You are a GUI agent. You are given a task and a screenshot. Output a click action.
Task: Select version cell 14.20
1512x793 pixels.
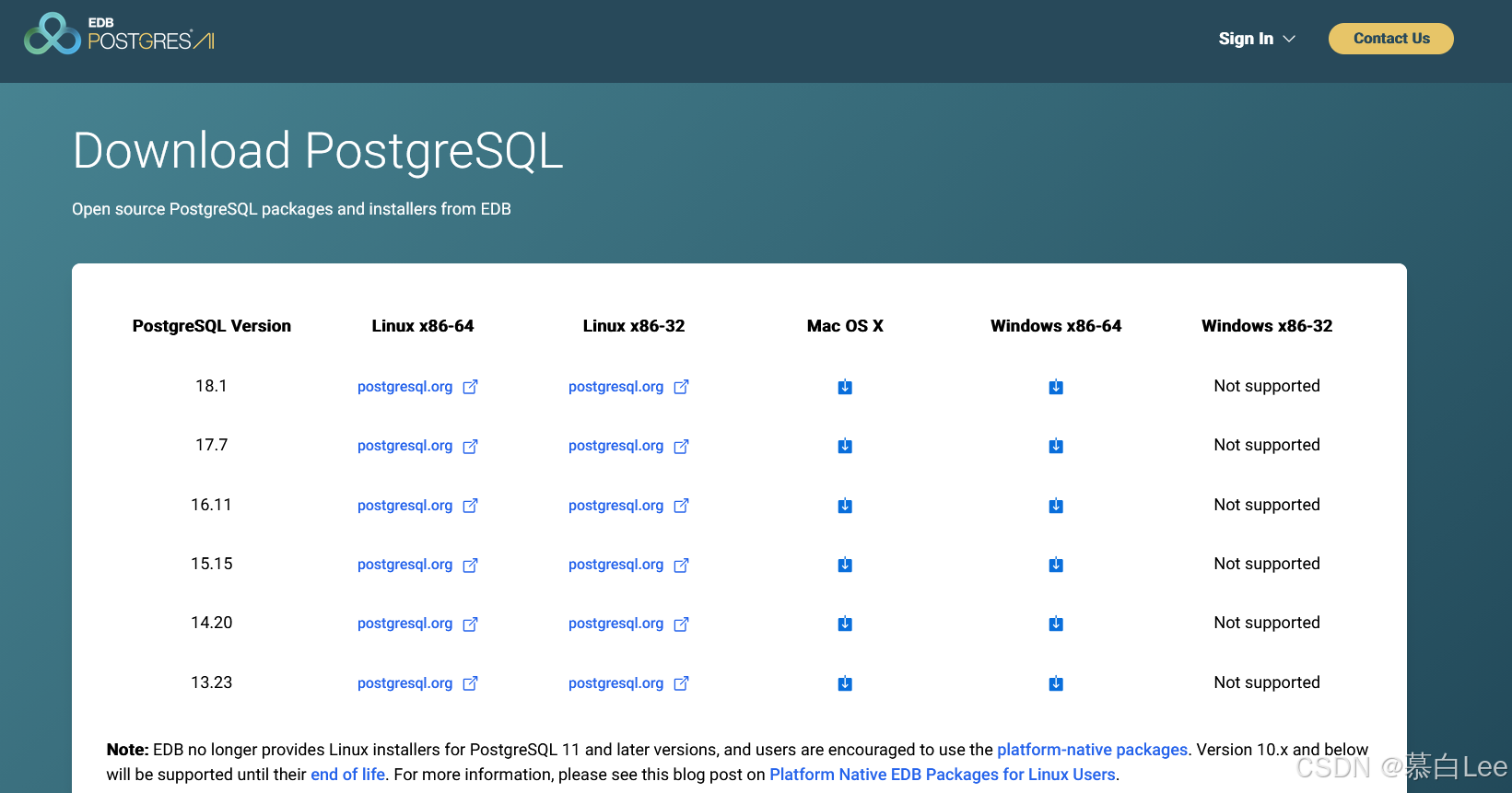click(211, 623)
